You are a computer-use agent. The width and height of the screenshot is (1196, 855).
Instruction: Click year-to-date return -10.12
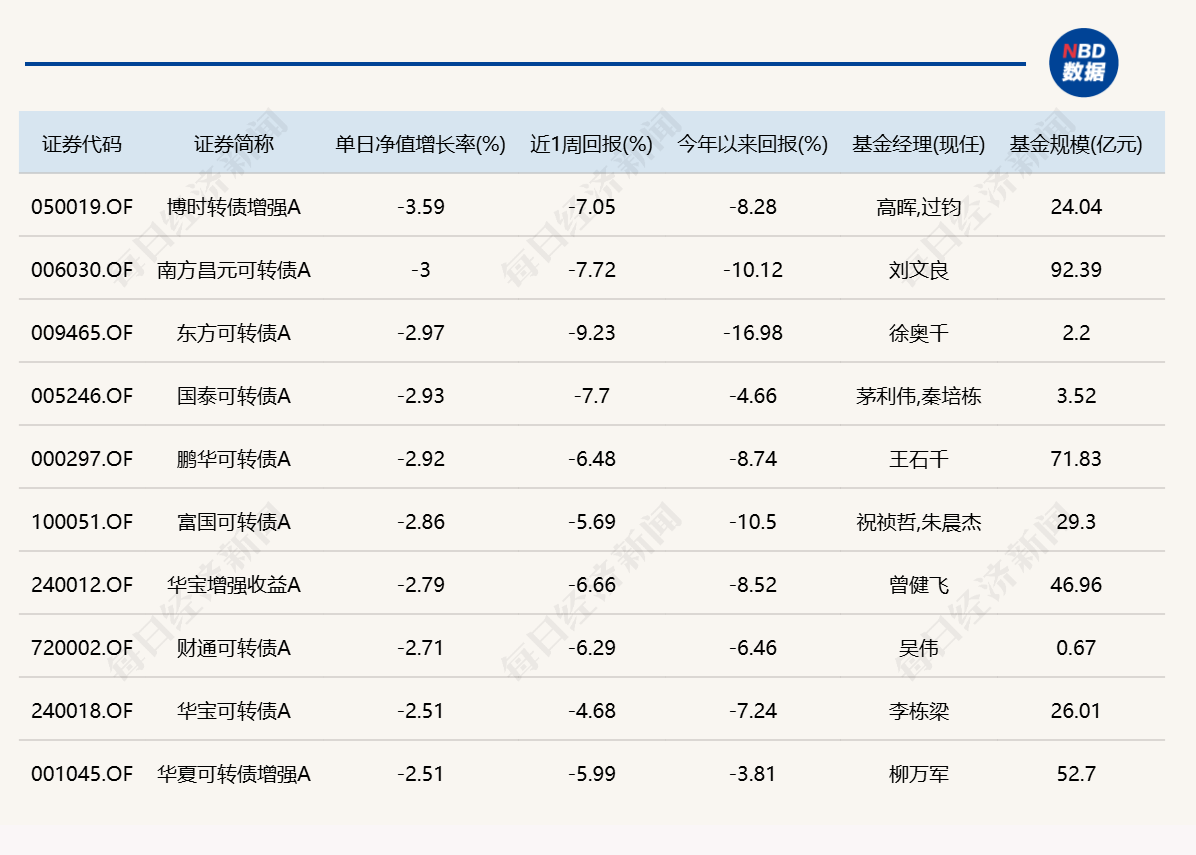tap(752, 270)
